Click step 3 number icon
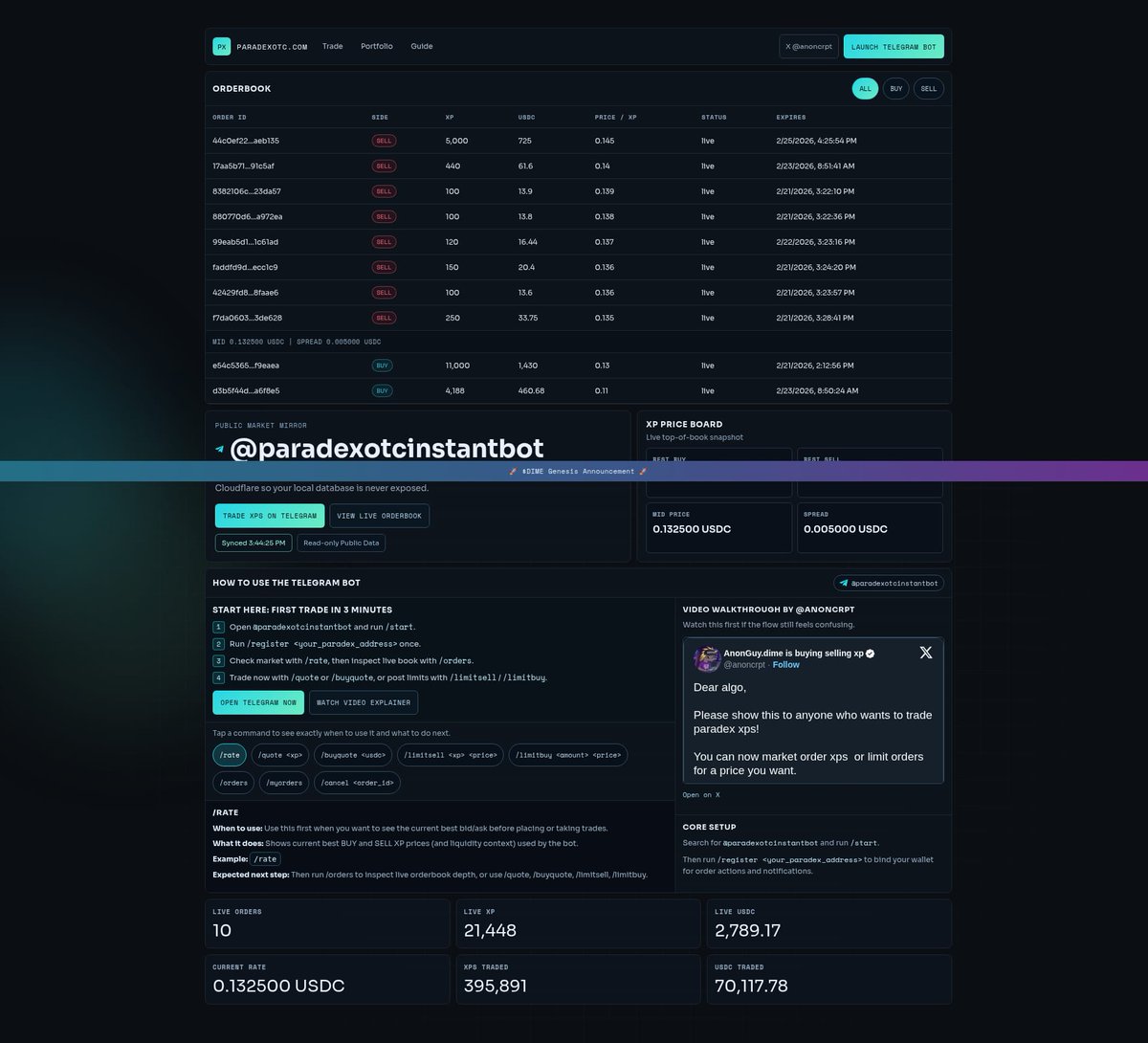Image resolution: width=1148 pixels, height=1043 pixels. click(218, 660)
